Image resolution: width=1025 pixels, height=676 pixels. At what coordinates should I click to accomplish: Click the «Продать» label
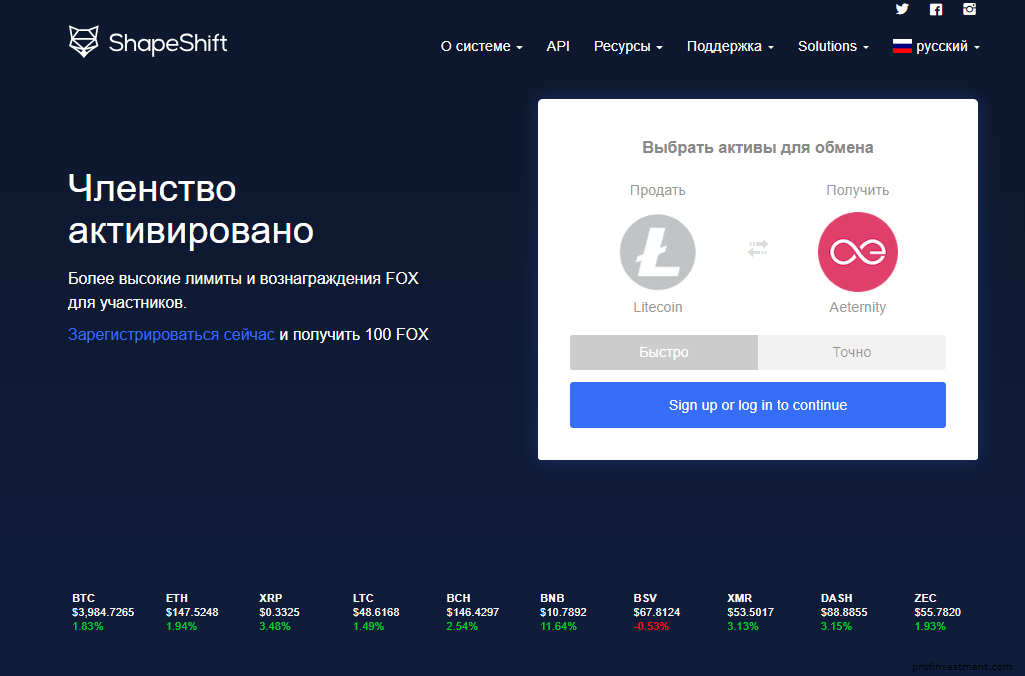[x=658, y=190]
